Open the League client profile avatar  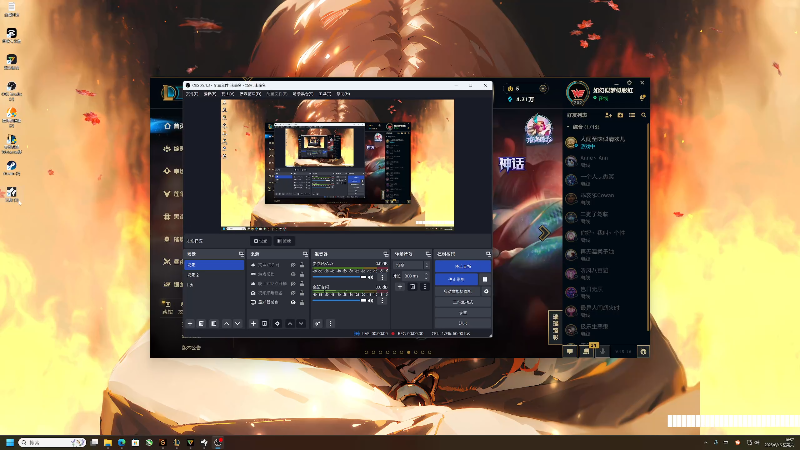pos(578,93)
